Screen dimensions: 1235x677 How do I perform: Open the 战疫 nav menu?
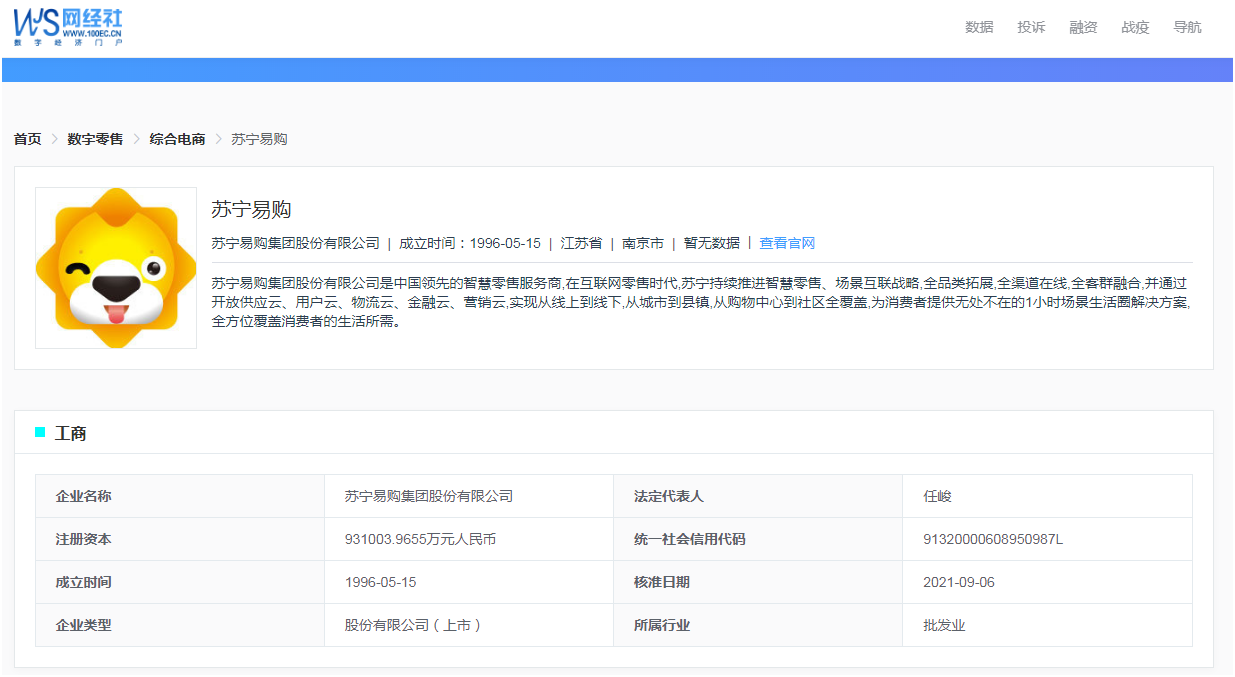click(1135, 27)
